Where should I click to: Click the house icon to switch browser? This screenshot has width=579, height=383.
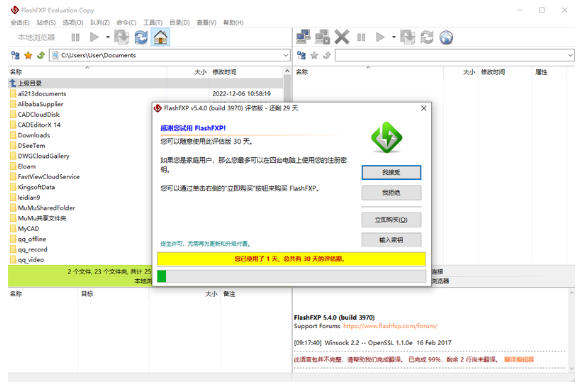pyautogui.click(x=160, y=37)
